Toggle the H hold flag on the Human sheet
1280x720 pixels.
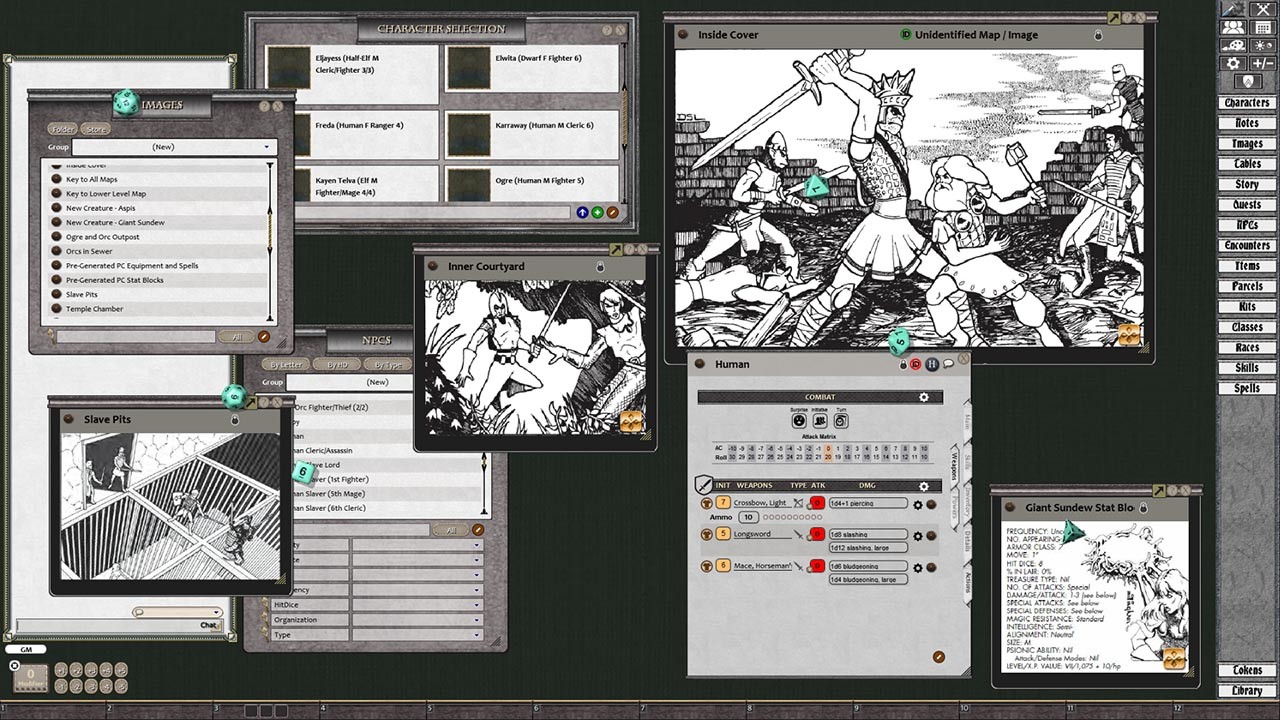coord(932,364)
